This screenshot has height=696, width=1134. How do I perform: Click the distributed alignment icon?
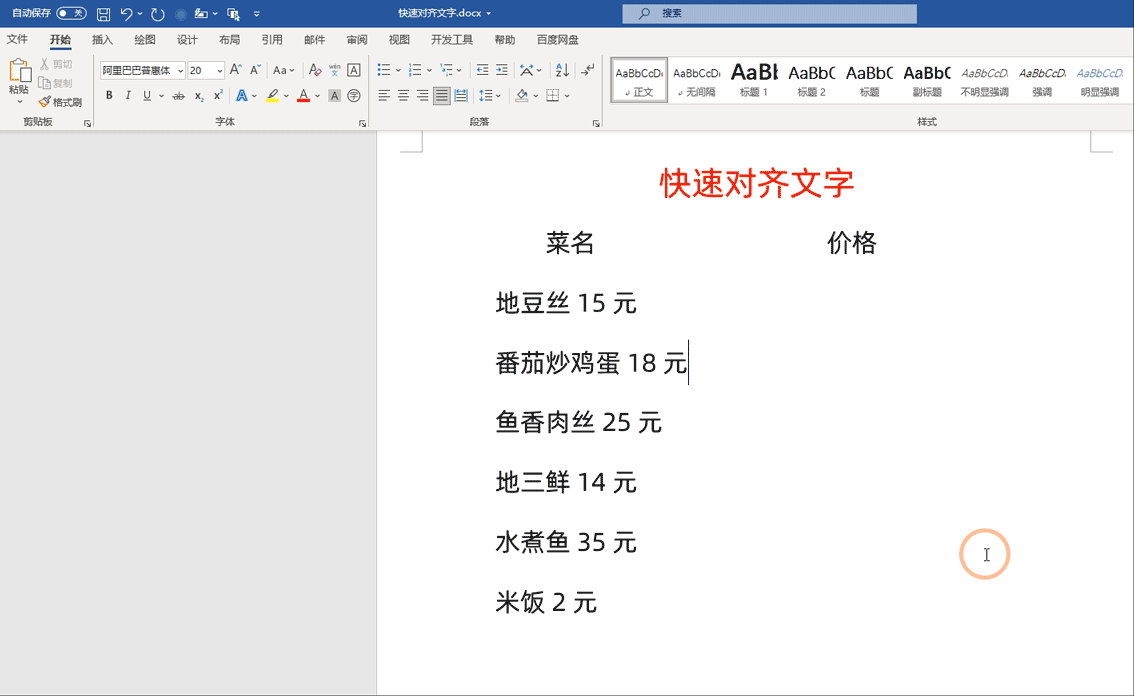point(461,96)
